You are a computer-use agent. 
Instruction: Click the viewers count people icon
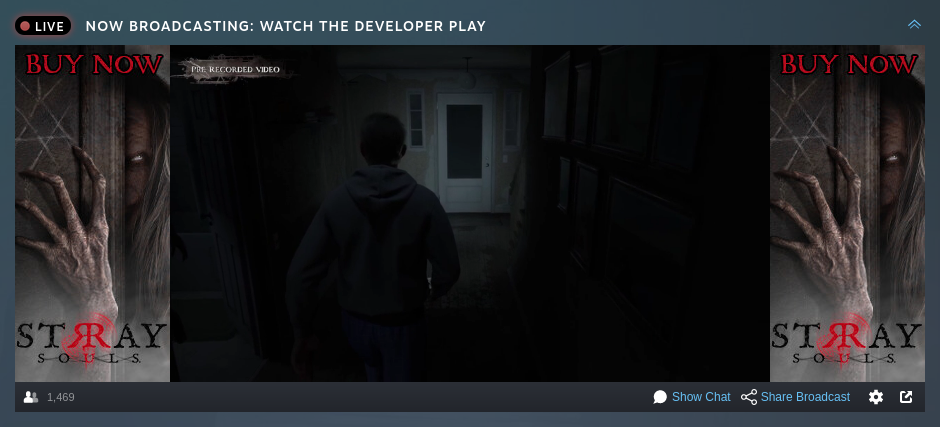pos(31,397)
